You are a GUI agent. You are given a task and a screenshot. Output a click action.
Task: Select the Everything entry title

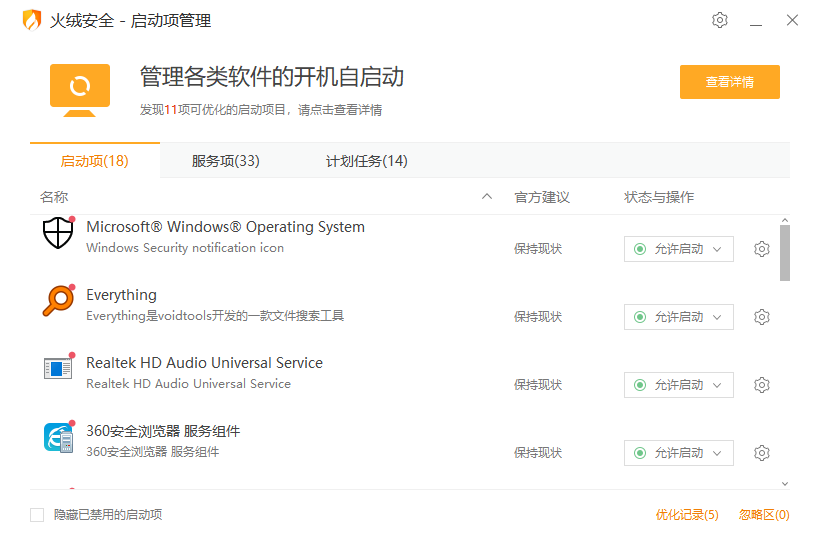121,295
